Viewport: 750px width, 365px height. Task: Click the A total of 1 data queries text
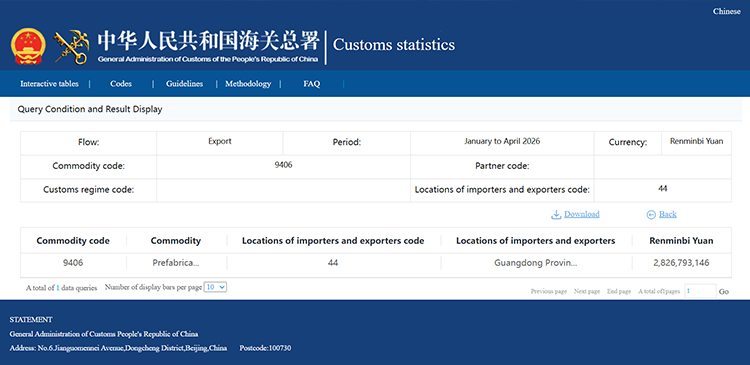coord(62,288)
